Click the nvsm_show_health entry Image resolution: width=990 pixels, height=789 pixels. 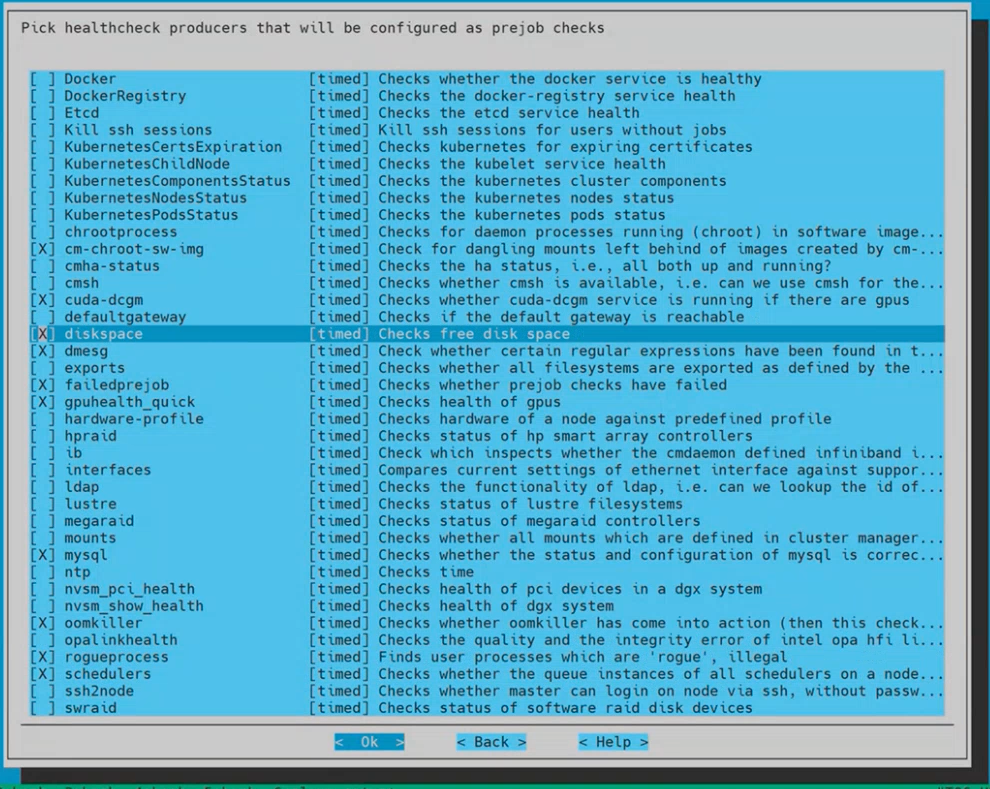click(x=134, y=606)
